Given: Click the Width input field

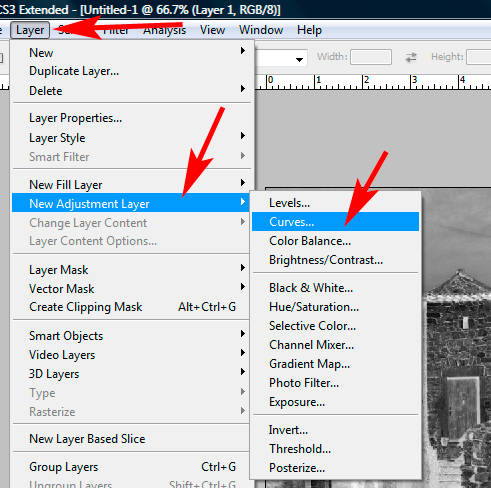Looking at the screenshot, I should (x=371, y=57).
